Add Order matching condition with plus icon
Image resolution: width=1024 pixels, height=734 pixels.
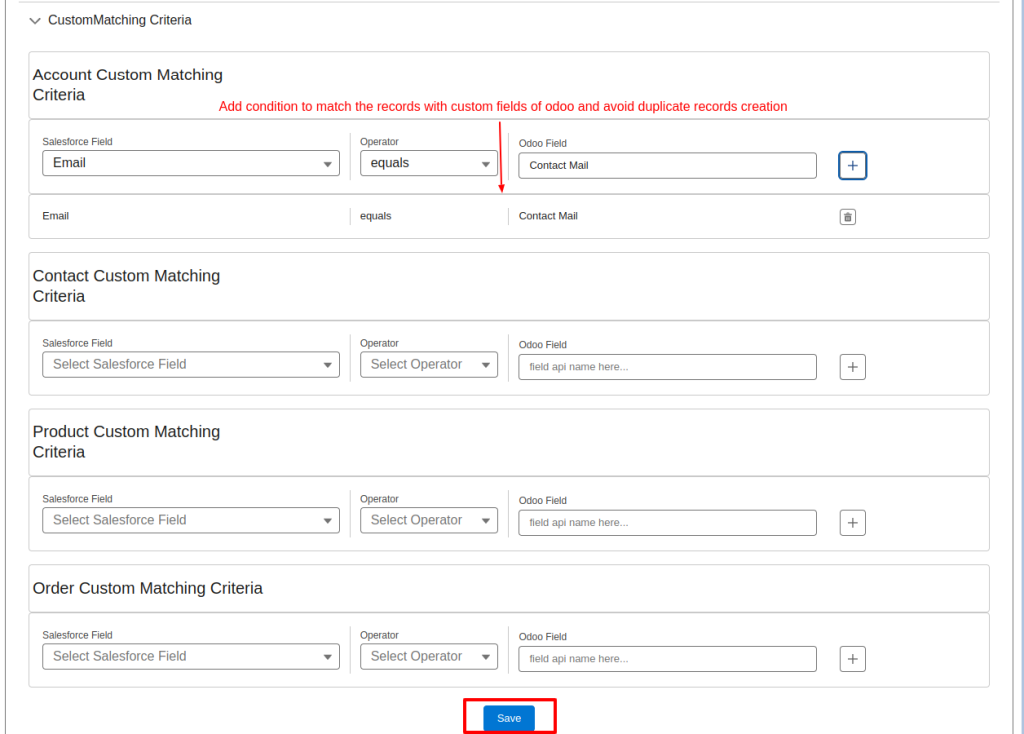(852, 659)
